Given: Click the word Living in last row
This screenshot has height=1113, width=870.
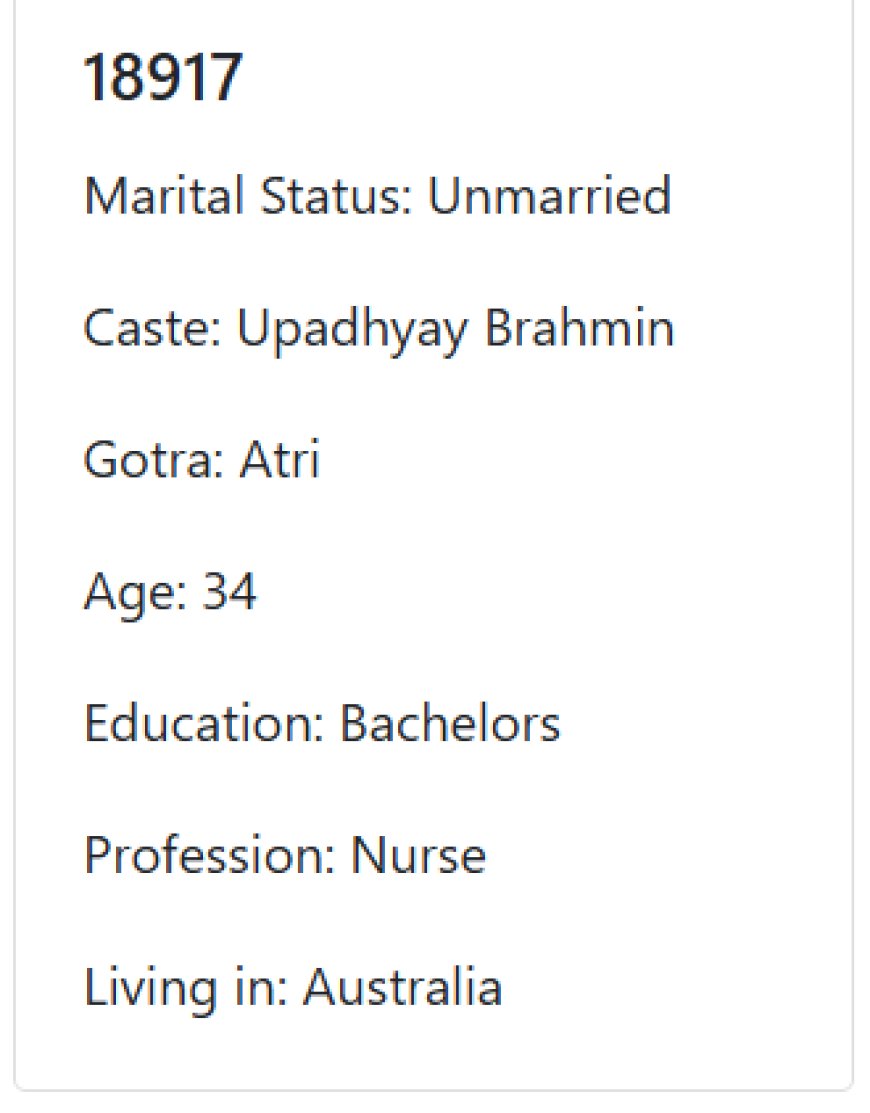Looking at the screenshot, I should [150, 989].
